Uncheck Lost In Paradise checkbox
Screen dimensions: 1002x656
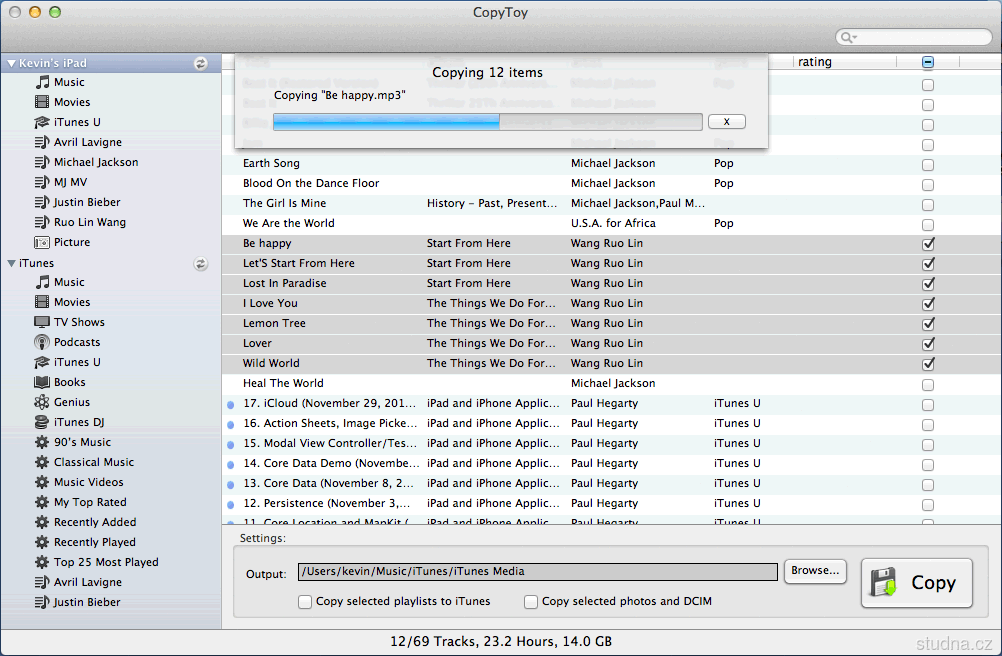pos(929,284)
